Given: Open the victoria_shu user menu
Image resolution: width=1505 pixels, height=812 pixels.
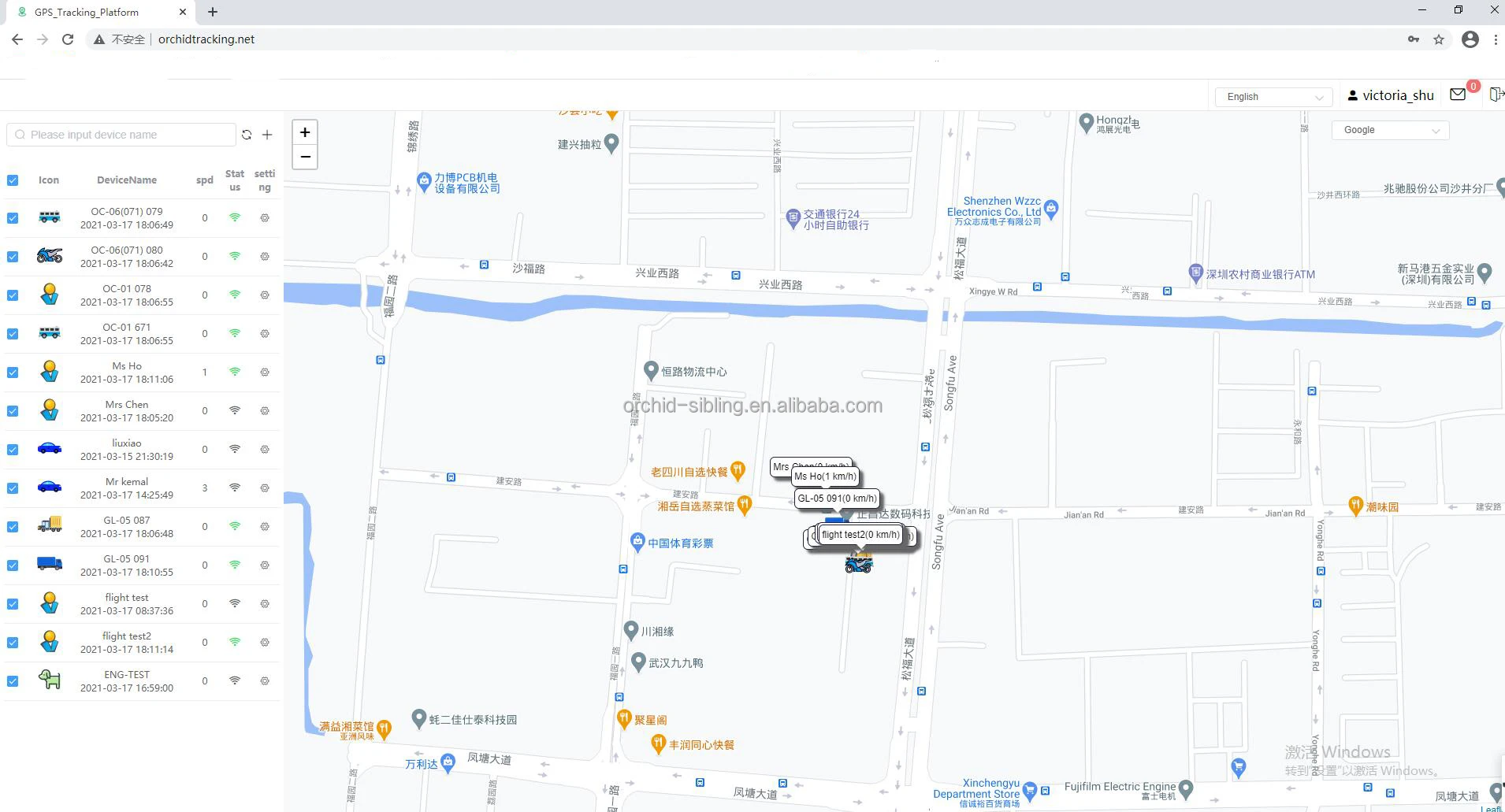Looking at the screenshot, I should pyautogui.click(x=1391, y=95).
